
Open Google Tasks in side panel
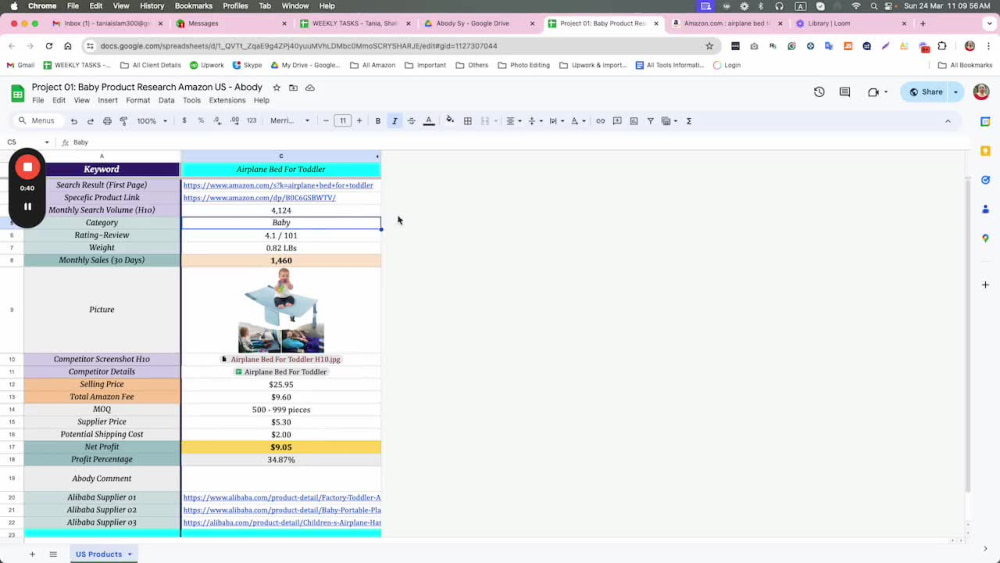click(985, 180)
